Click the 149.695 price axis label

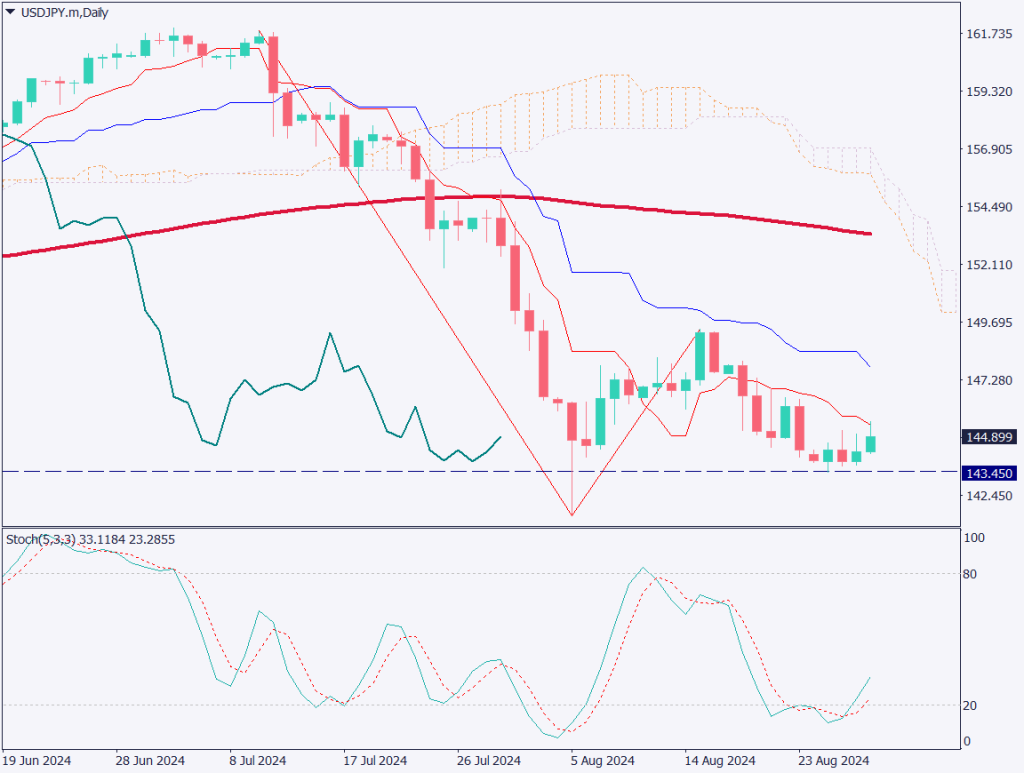pyautogui.click(x=990, y=323)
